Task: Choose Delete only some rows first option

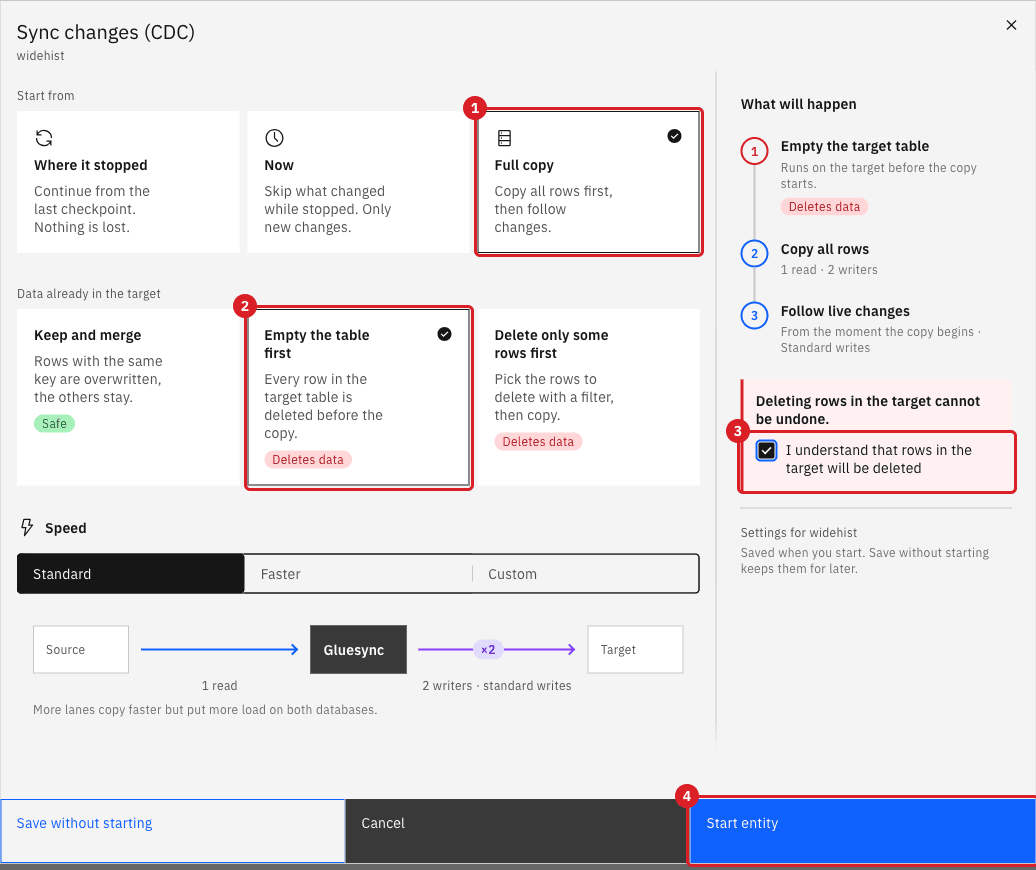Action: 588,397
